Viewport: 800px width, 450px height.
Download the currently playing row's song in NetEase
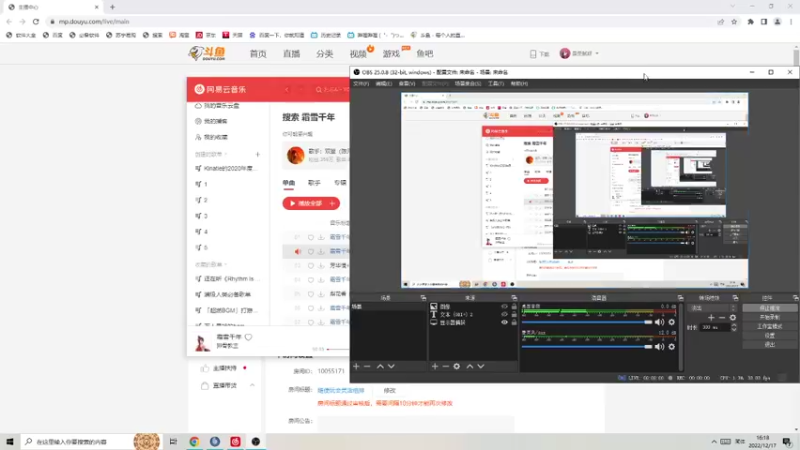click(x=321, y=252)
